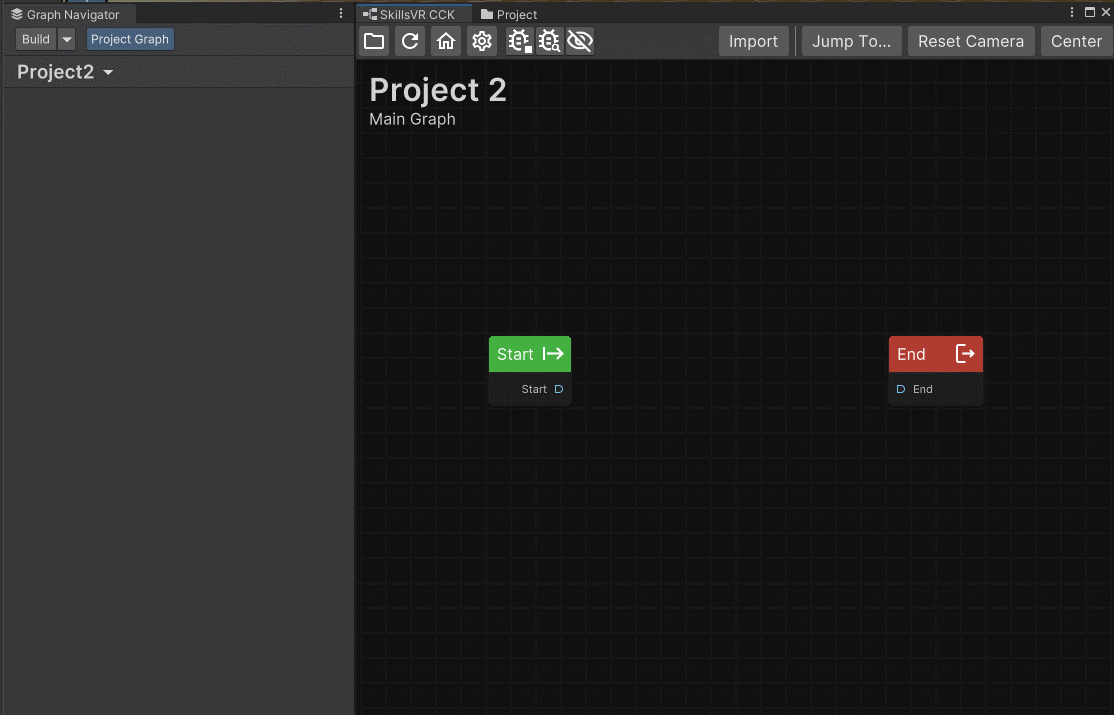The width and height of the screenshot is (1114, 715).
Task: Select the red End node header
Action: (936, 354)
